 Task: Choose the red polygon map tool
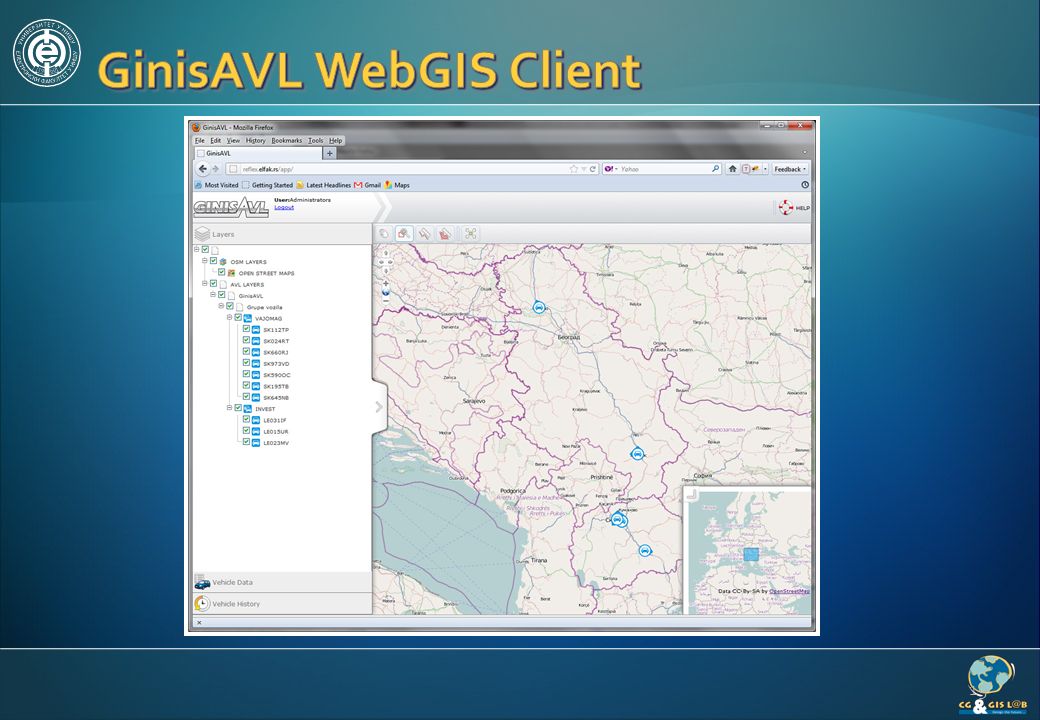445,233
